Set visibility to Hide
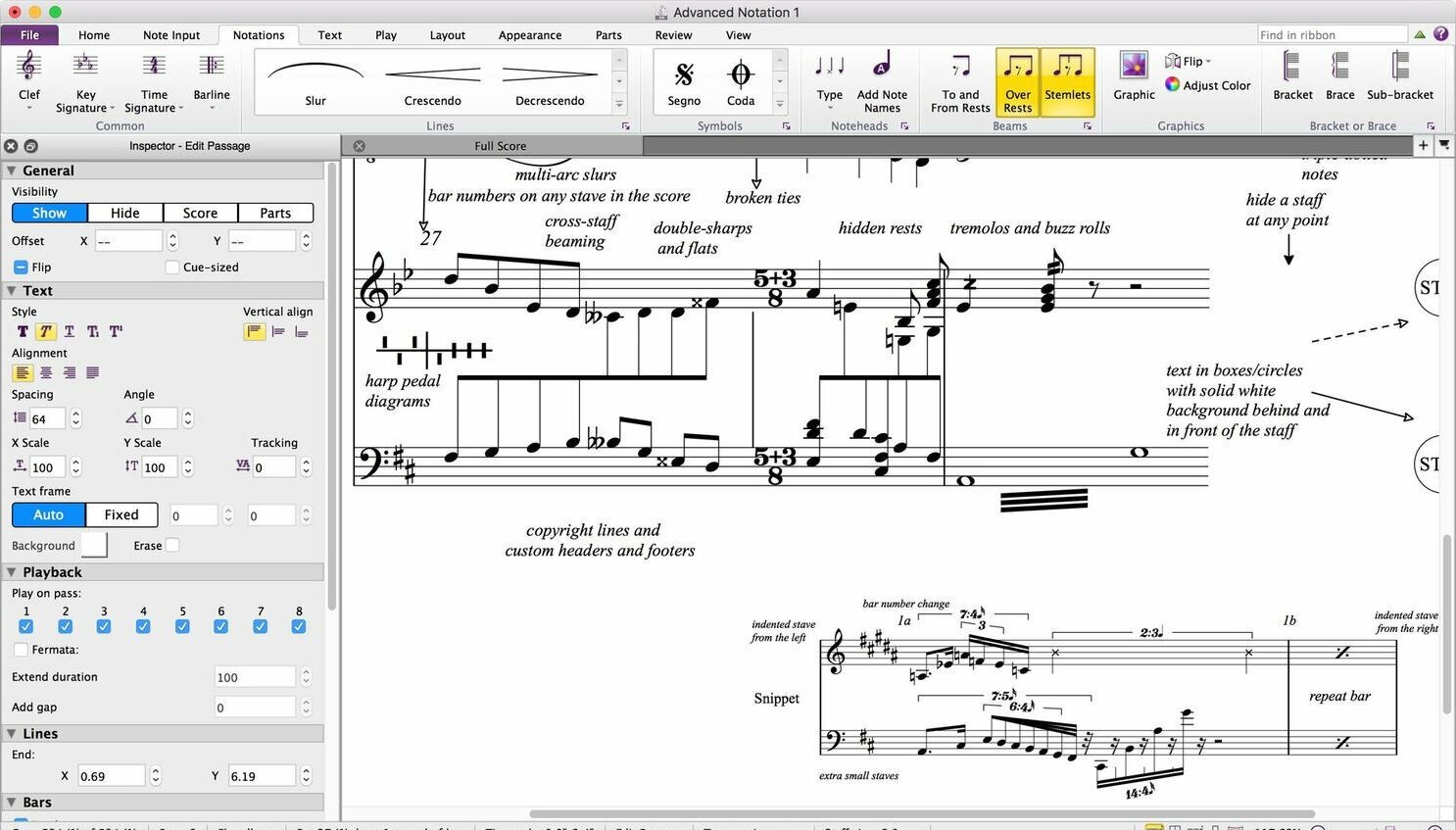 124,213
